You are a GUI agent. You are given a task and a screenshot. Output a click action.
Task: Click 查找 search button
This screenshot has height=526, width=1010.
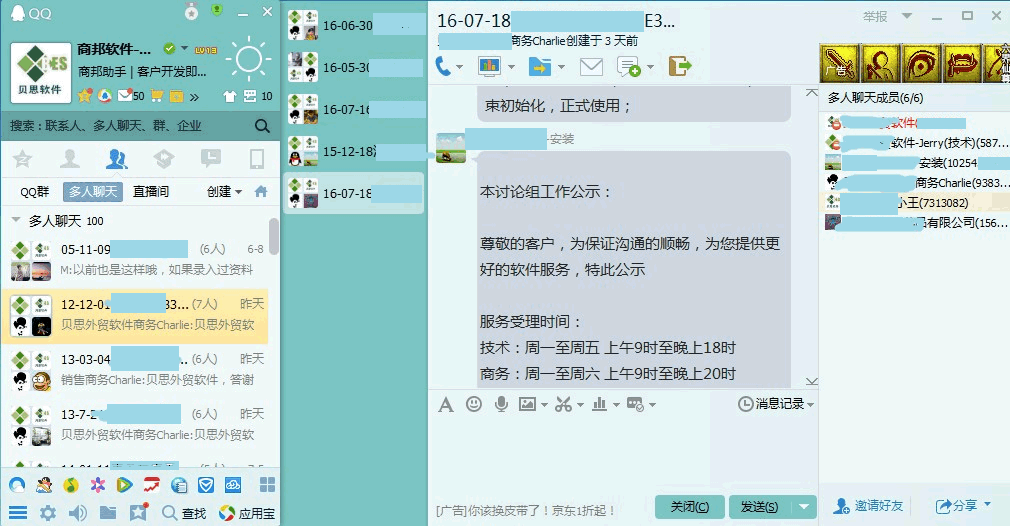point(184,513)
